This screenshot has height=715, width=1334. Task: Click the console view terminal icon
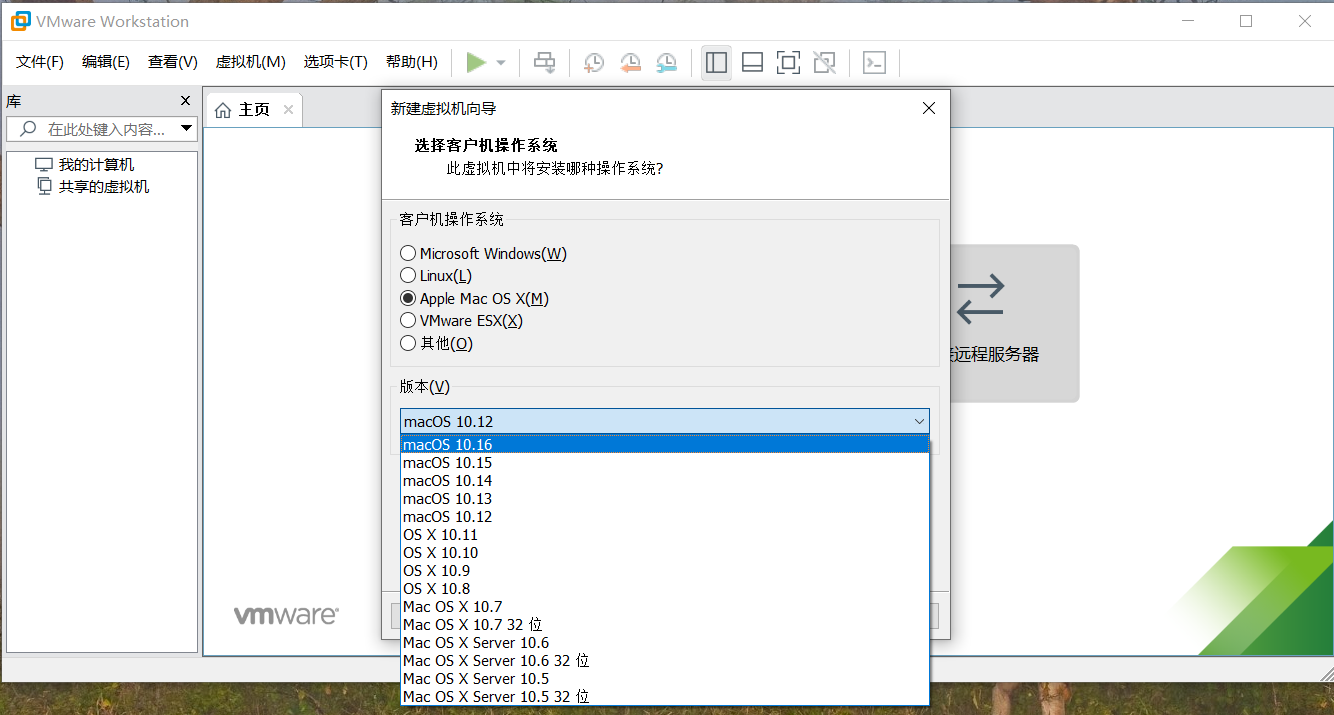tap(875, 63)
